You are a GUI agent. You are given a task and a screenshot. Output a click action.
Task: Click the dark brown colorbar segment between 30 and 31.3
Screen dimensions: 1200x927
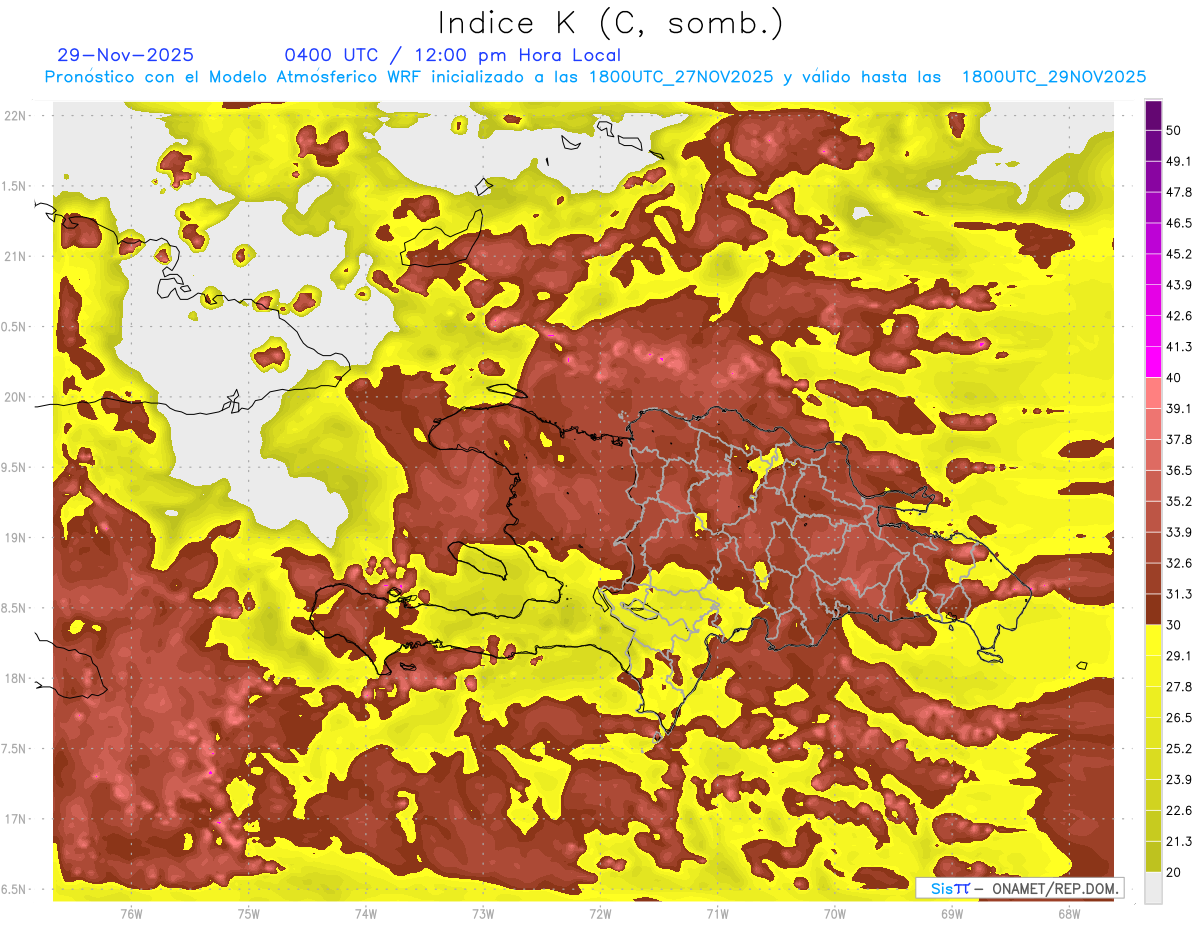(1153, 609)
